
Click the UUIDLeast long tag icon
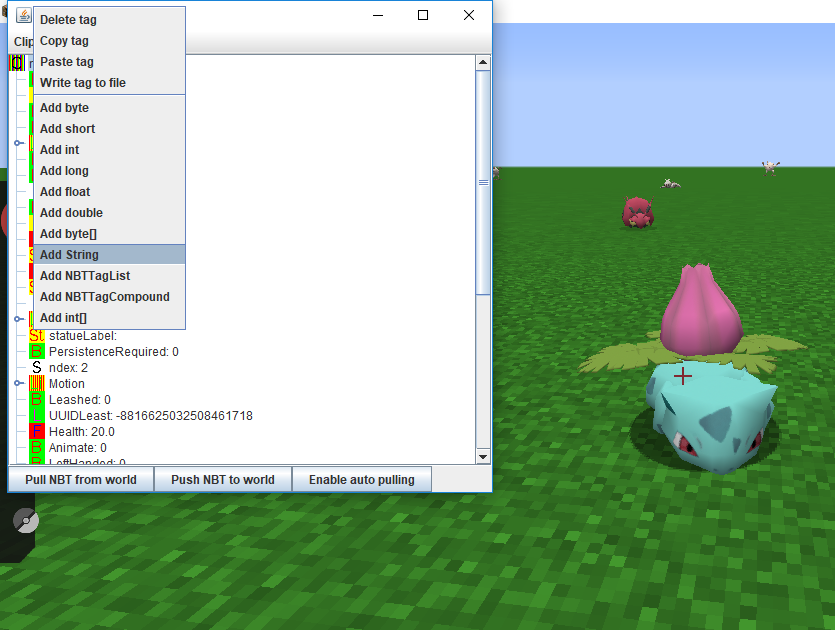tap(37, 415)
